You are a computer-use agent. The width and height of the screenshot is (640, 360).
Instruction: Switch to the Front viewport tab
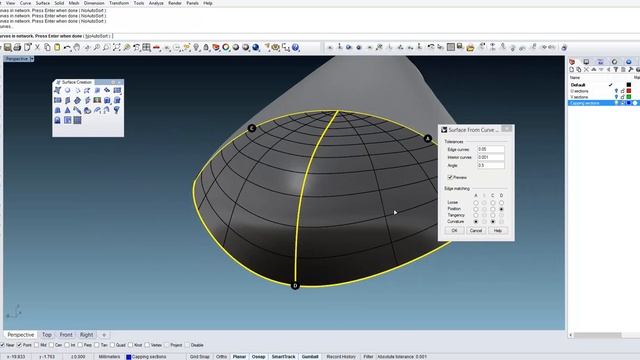(66, 335)
